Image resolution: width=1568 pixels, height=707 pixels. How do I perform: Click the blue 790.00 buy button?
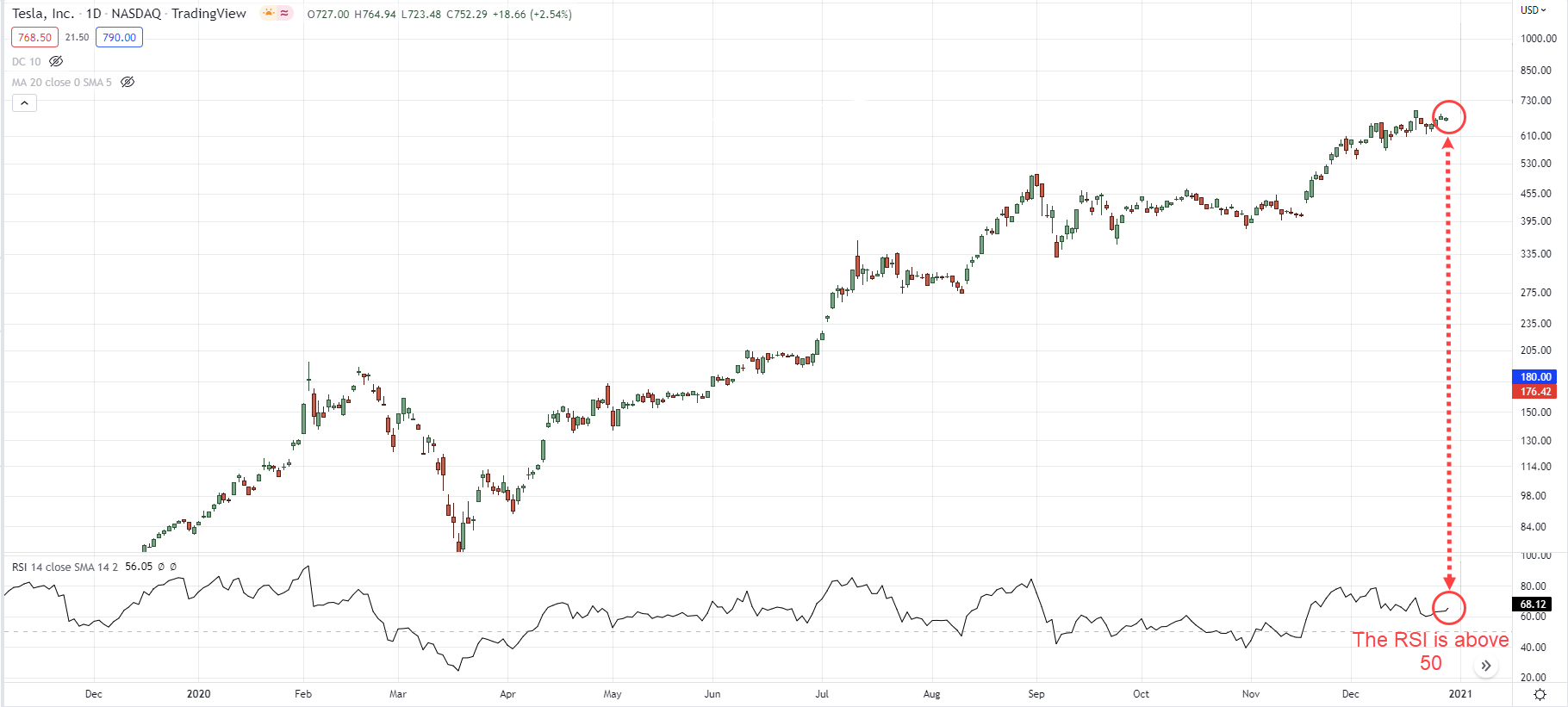tap(119, 37)
